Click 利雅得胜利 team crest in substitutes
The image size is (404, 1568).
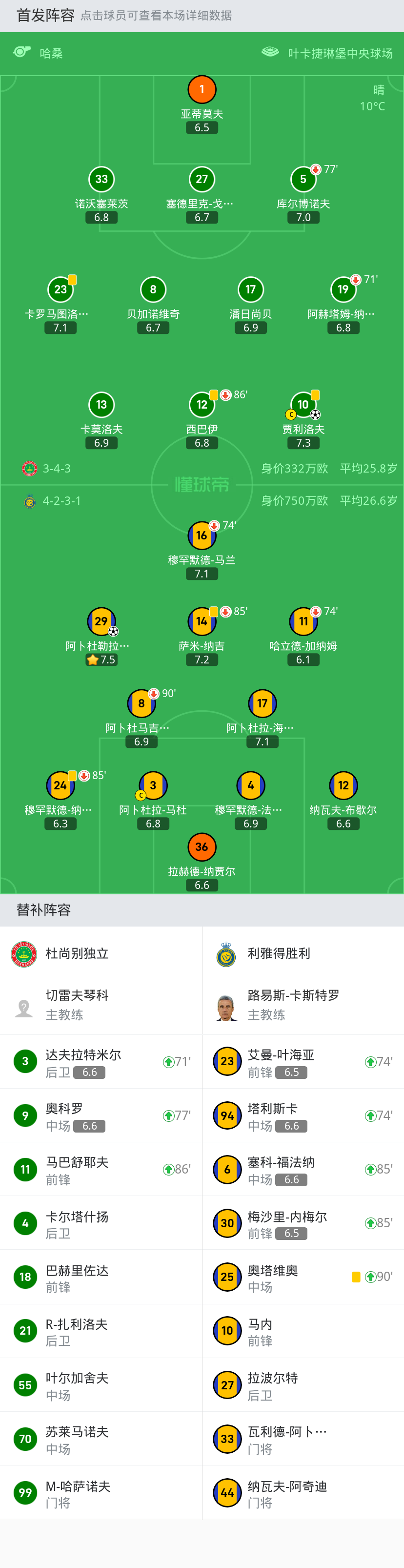pyautogui.click(x=226, y=953)
